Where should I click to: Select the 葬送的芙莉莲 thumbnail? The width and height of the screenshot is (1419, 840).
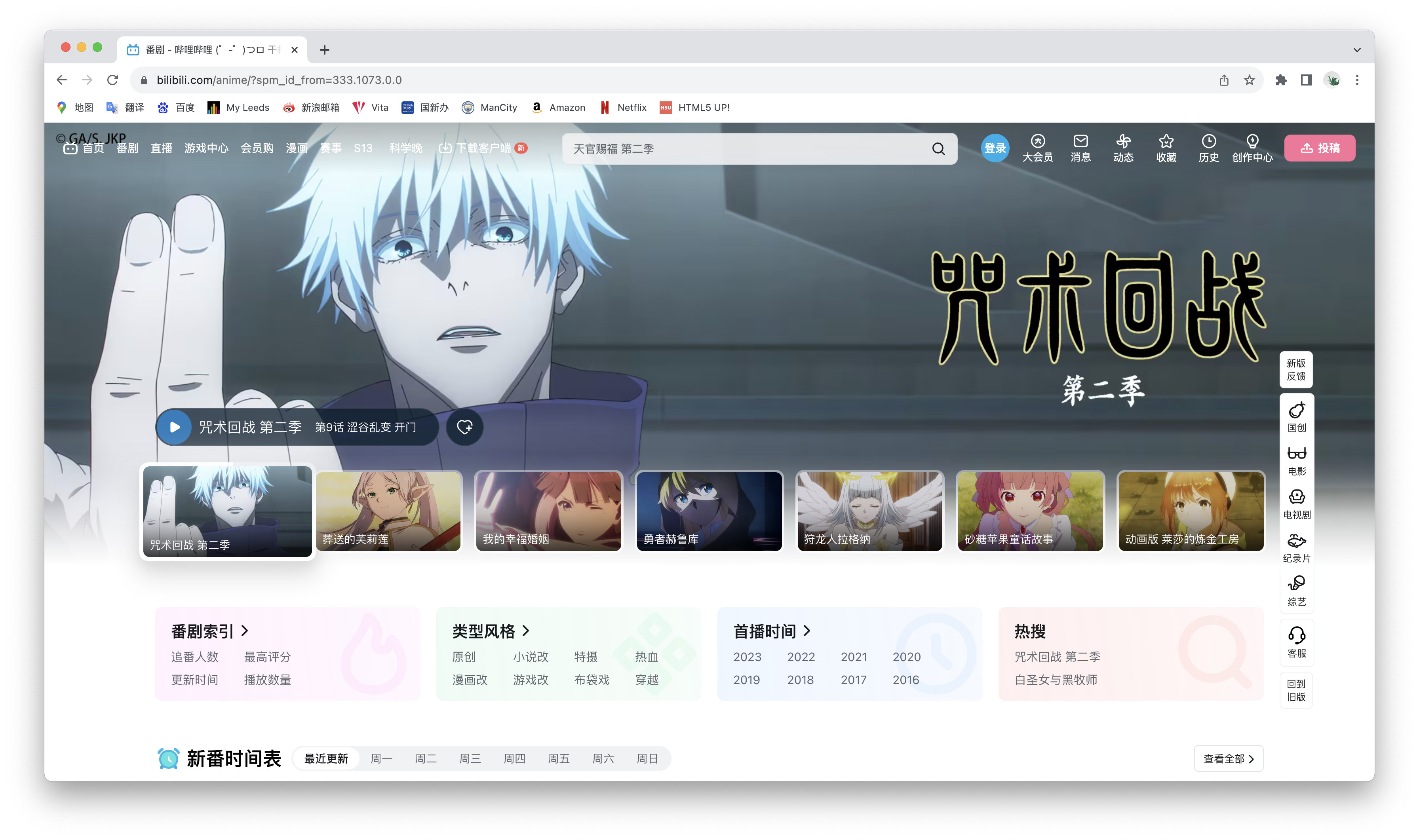(388, 511)
